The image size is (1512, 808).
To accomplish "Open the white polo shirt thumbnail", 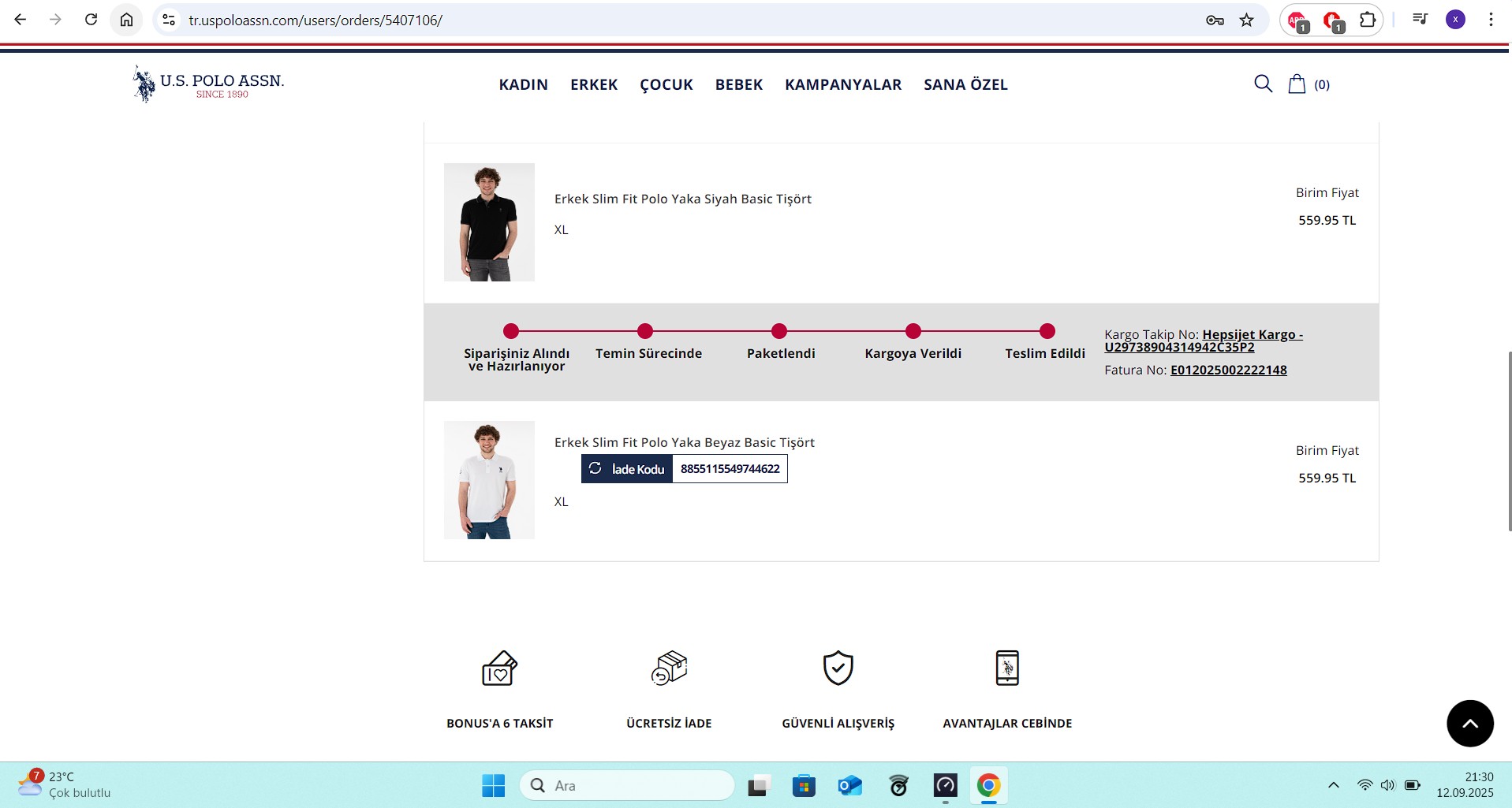I will tap(489, 480).
